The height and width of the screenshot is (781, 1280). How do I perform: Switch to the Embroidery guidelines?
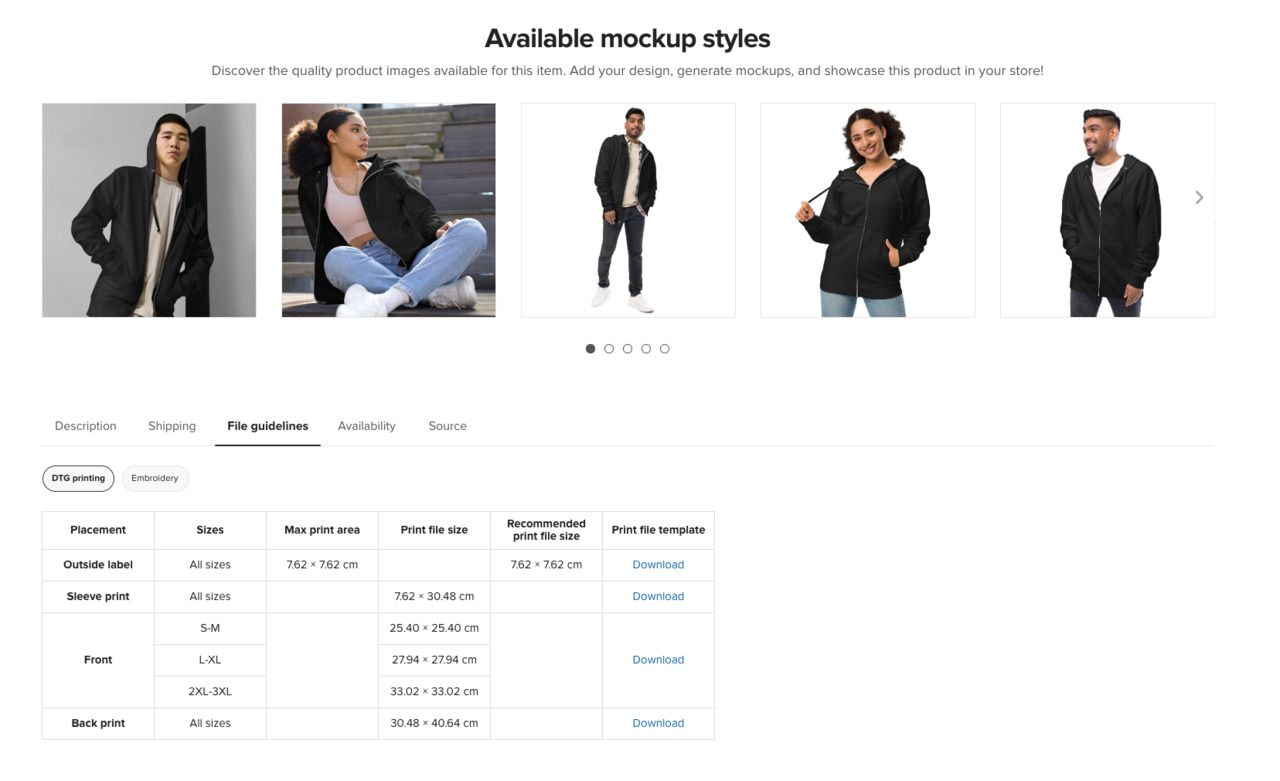(155, 478)
